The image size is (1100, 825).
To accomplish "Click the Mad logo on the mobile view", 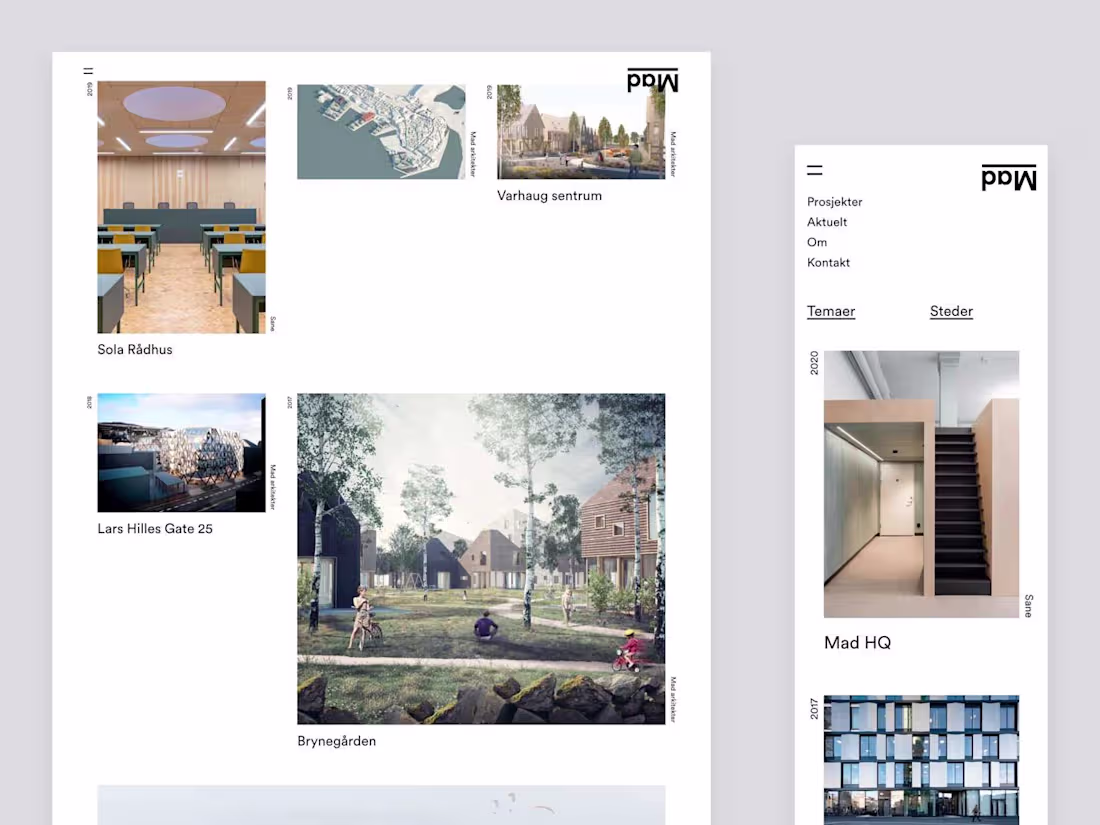I will point(1009,178).
